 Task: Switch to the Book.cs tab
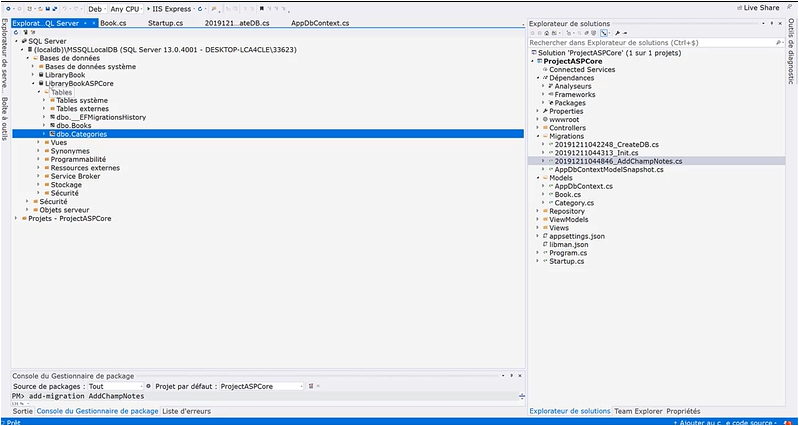point(113,23)
